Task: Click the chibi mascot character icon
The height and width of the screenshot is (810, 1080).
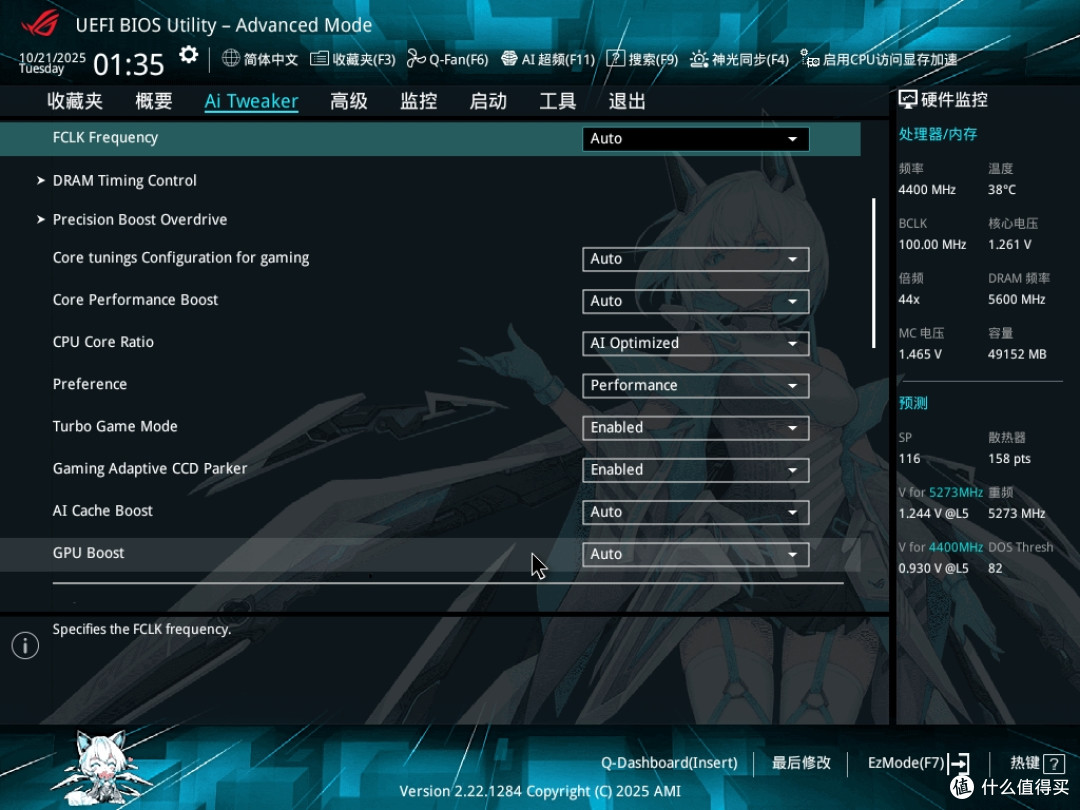Action: pos(102,769)
